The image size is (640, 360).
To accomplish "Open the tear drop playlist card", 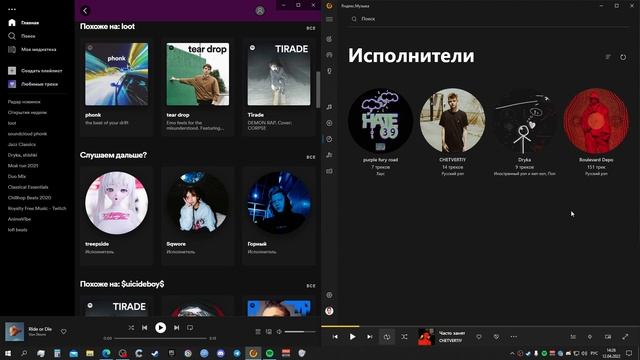I will tap(198, 87).
